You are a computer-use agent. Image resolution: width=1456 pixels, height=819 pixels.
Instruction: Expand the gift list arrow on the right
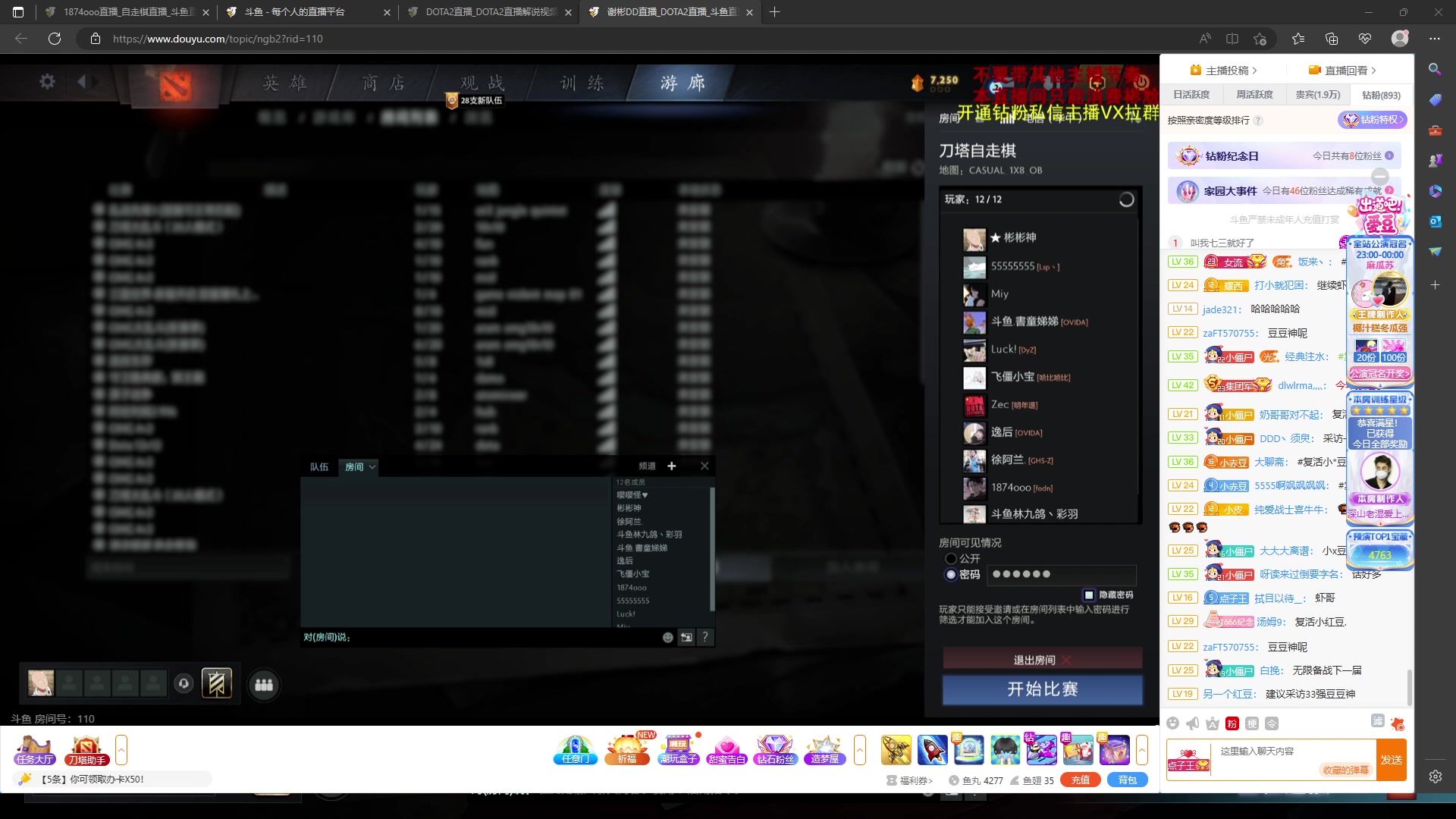pos(1141,750)
